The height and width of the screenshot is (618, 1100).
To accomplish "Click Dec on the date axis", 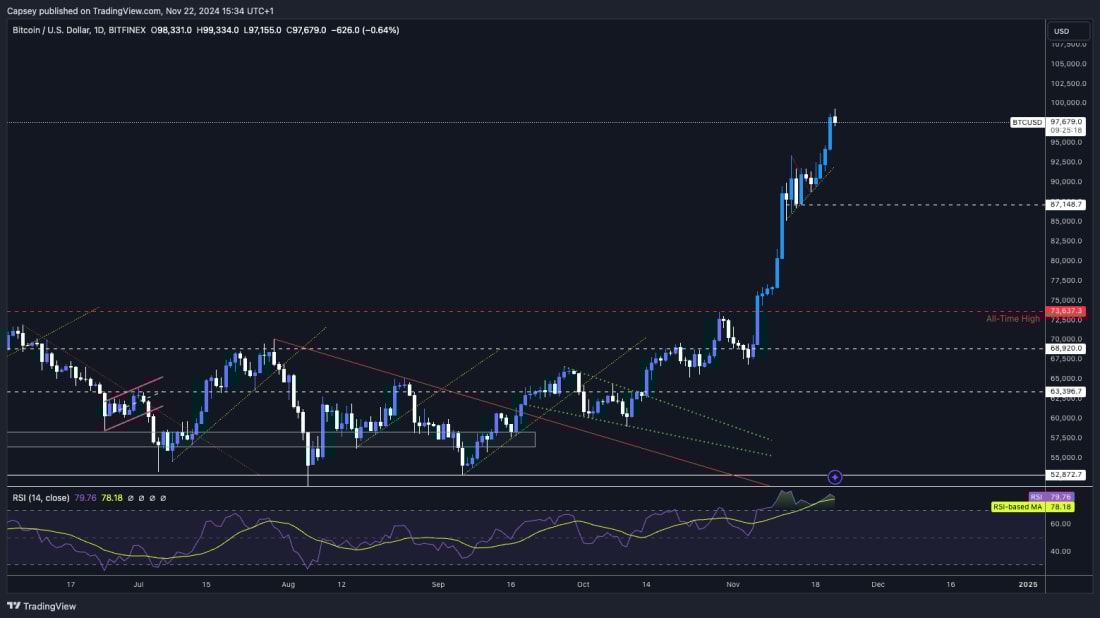I will tap(879, 585).
